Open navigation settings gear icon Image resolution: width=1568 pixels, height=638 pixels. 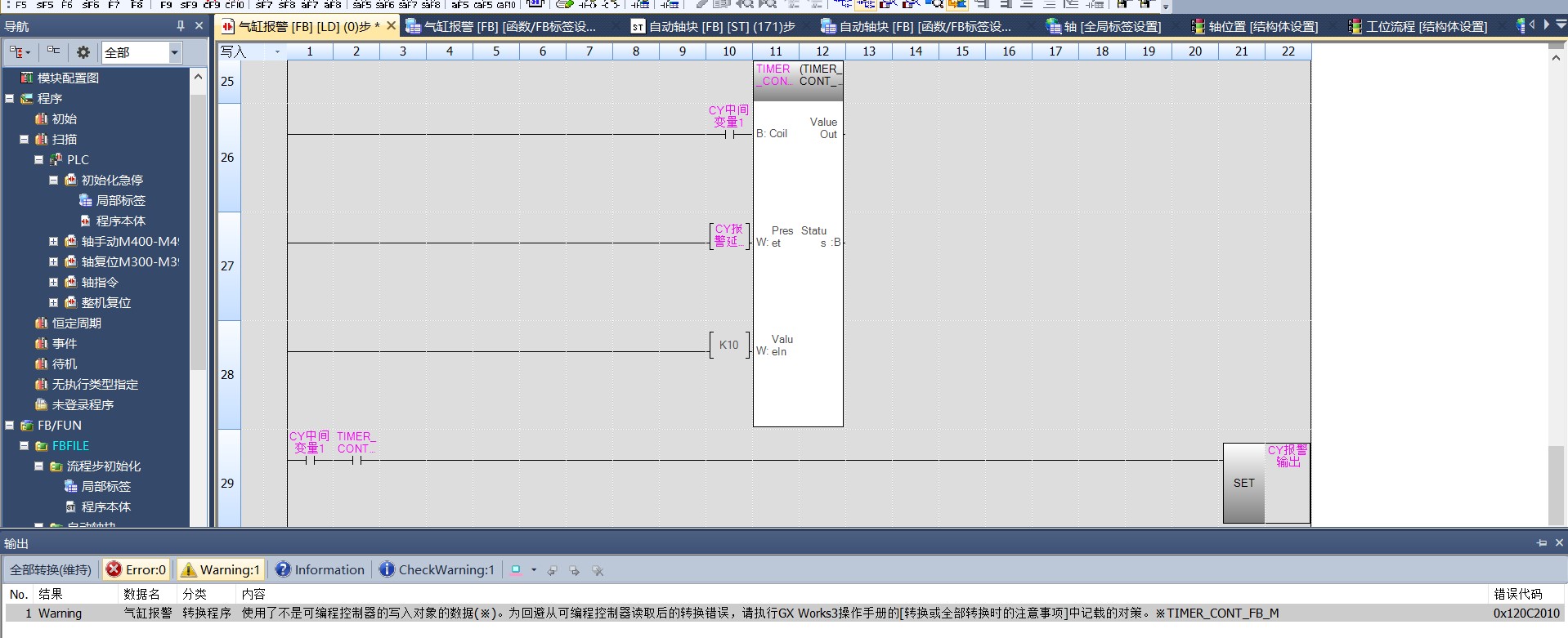(83, 52)
